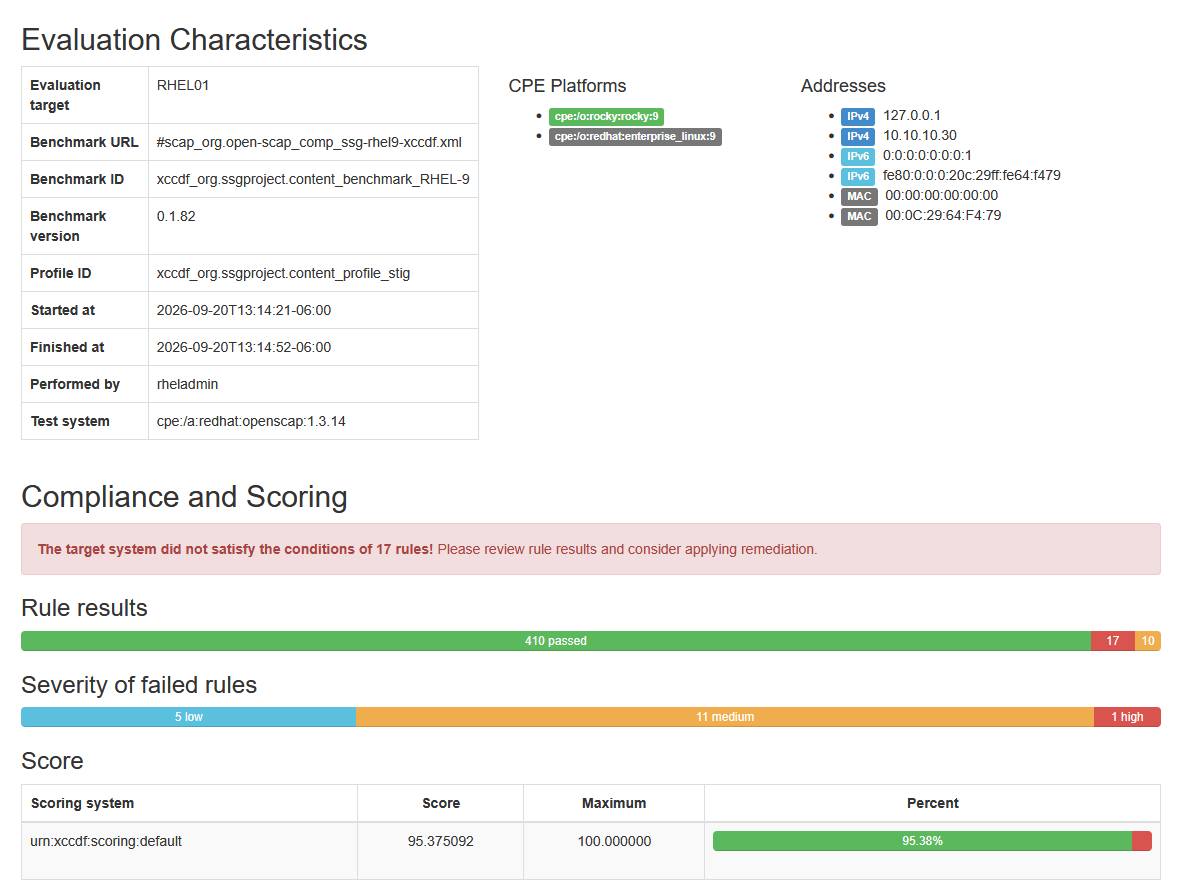This screenshot has width=1185, height=896.
Task: Click the blue '5 low' severity segment
Action: 189,717
